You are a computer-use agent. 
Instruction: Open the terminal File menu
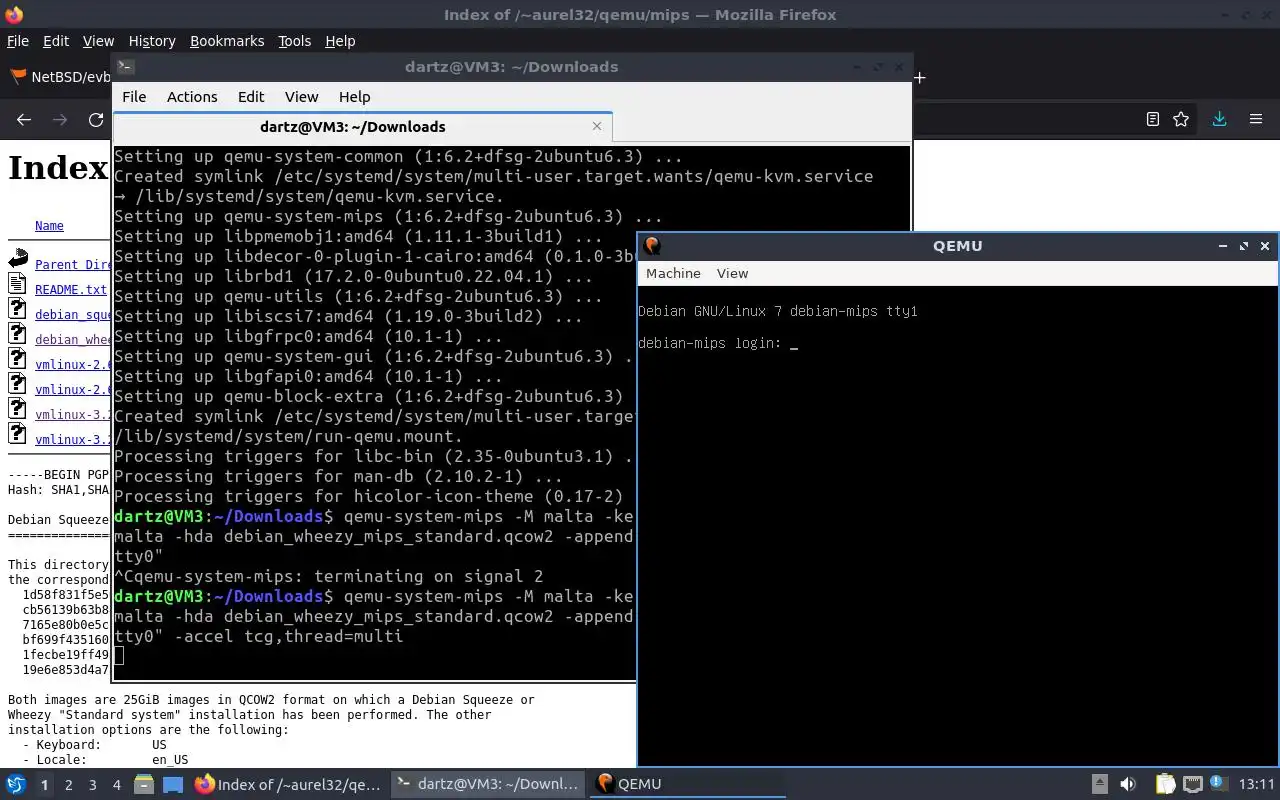pyautogui.click(x=134, y=97)
